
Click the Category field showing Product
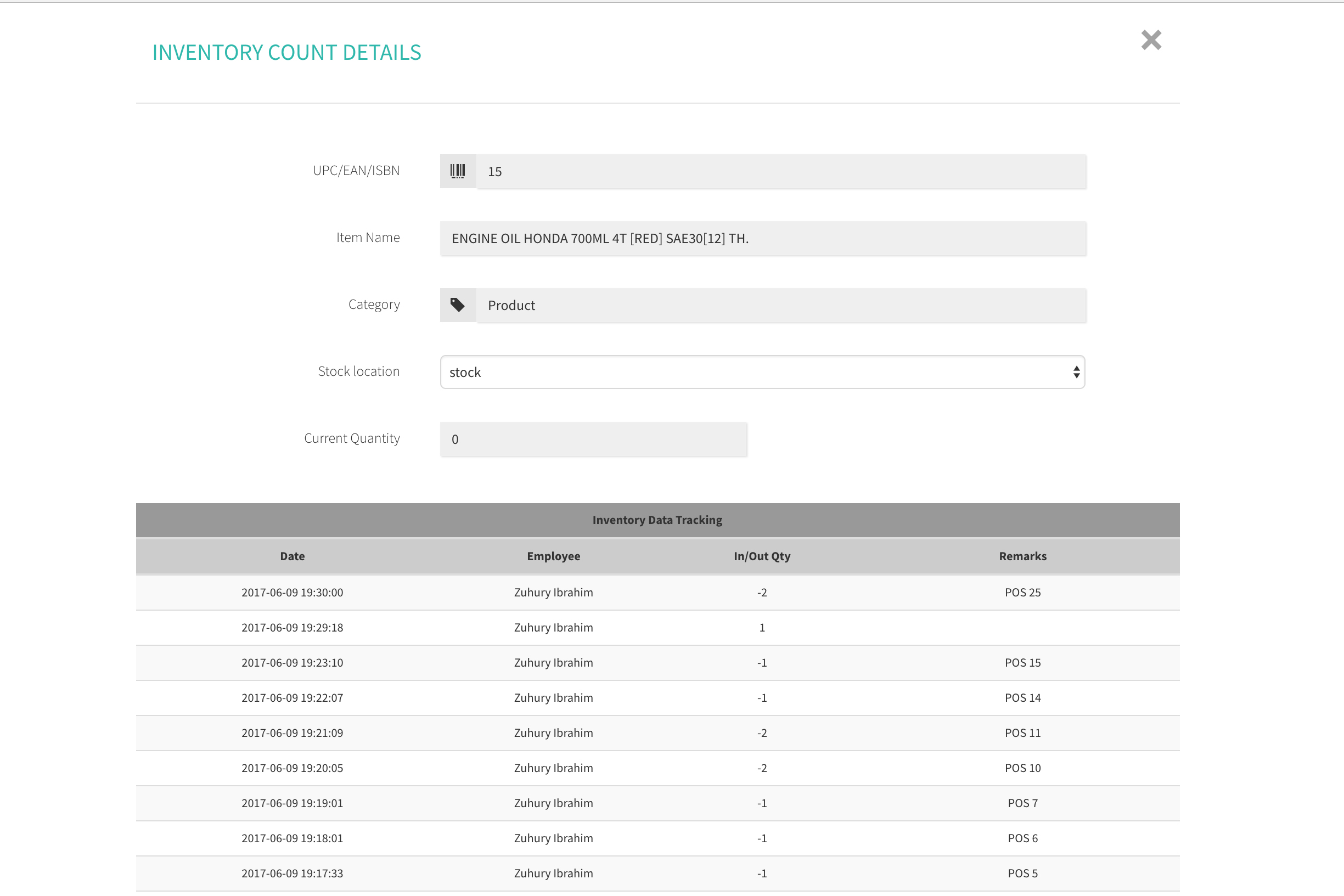pos(780,305)
